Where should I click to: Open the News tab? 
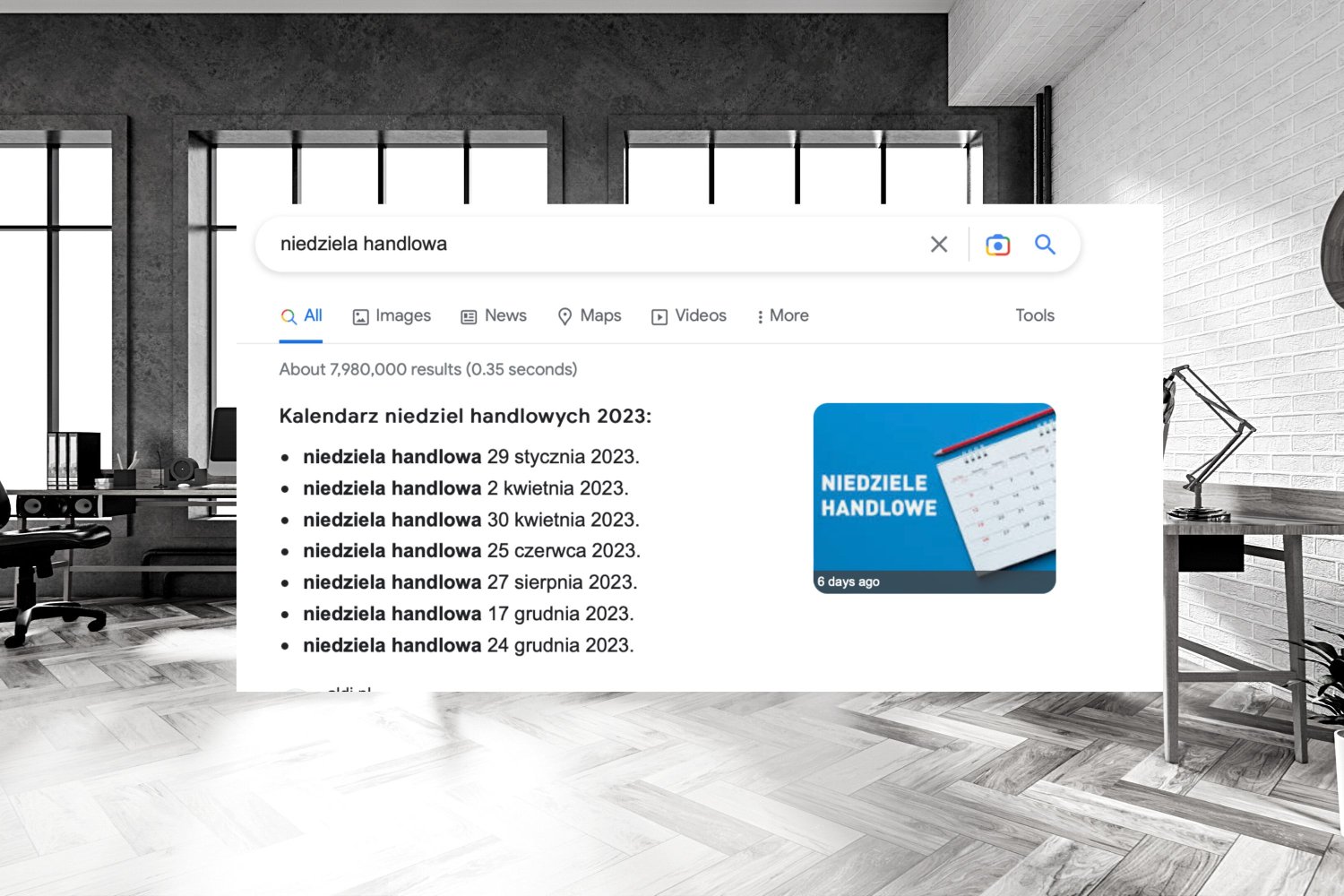[494, 316]
